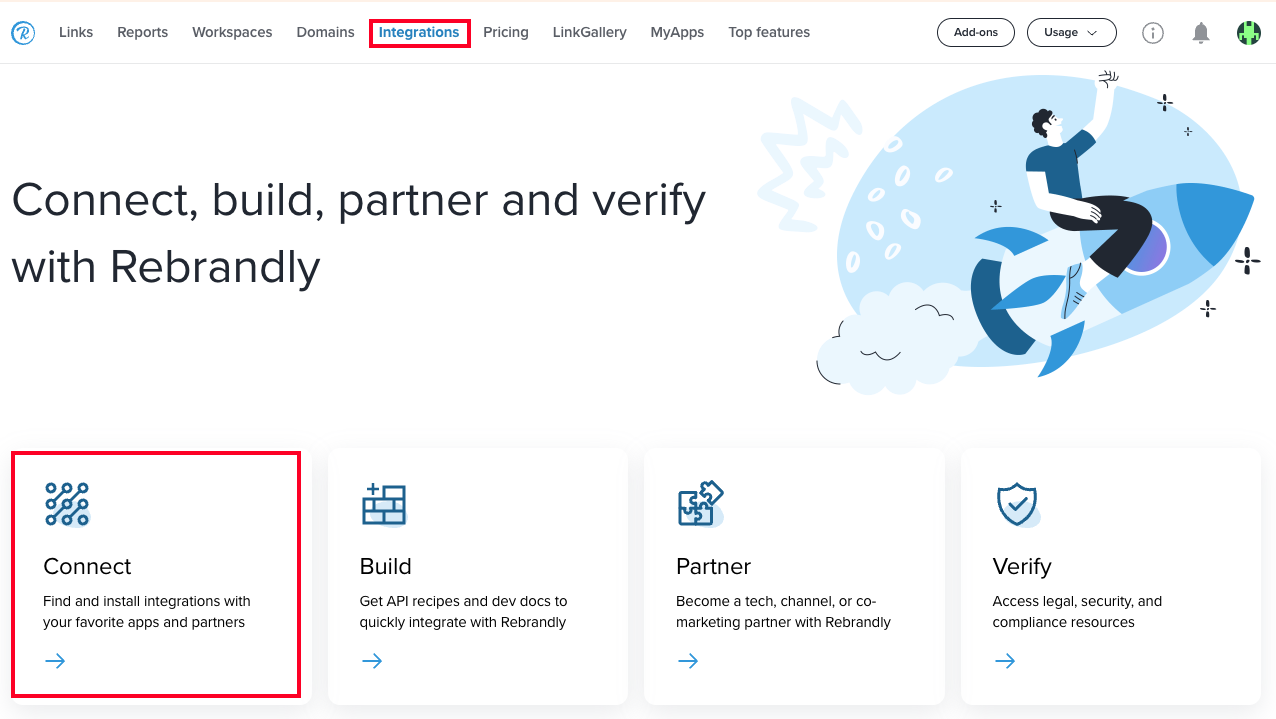The height and width of the screenshot is (719, 1276).
Task: Open the Domains tab
Action: [326, 33]
